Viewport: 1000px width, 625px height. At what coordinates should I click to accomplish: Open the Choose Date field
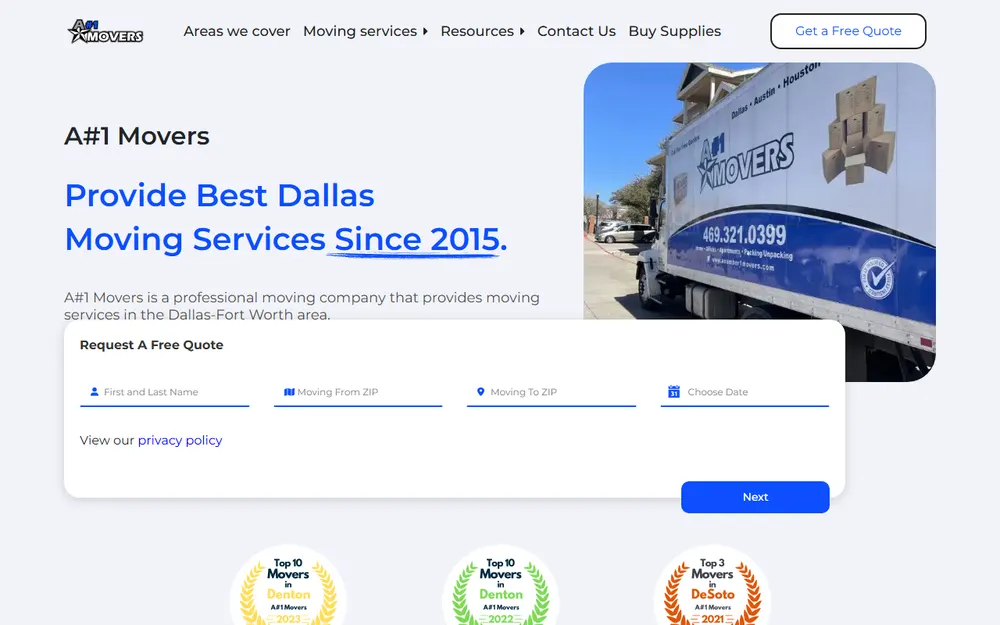click(x=745, y=392)
